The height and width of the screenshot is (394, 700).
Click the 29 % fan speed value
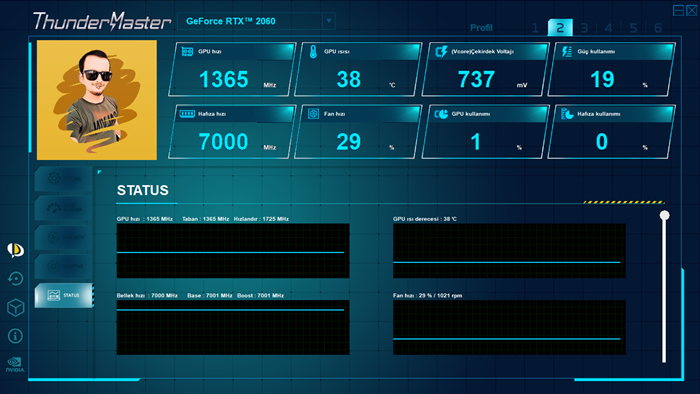point(349,142)
